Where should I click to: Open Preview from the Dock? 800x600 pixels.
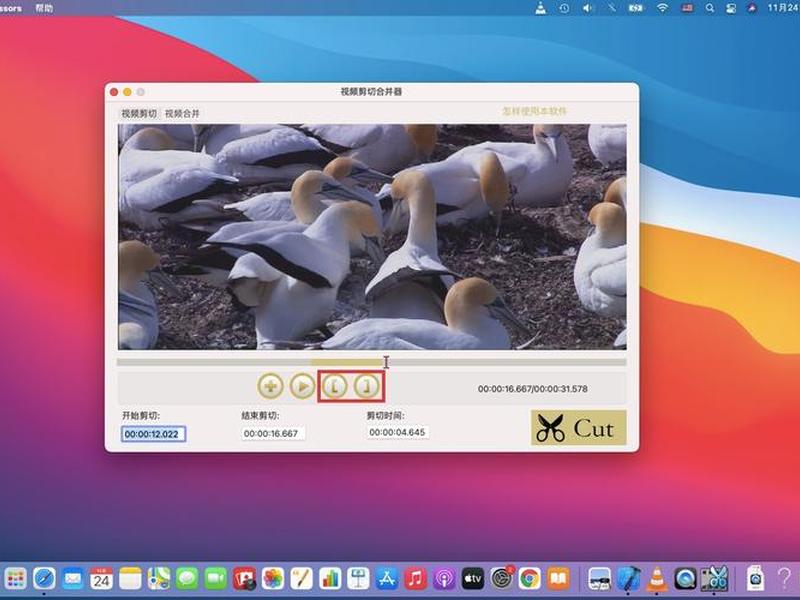tap(599, 579)
